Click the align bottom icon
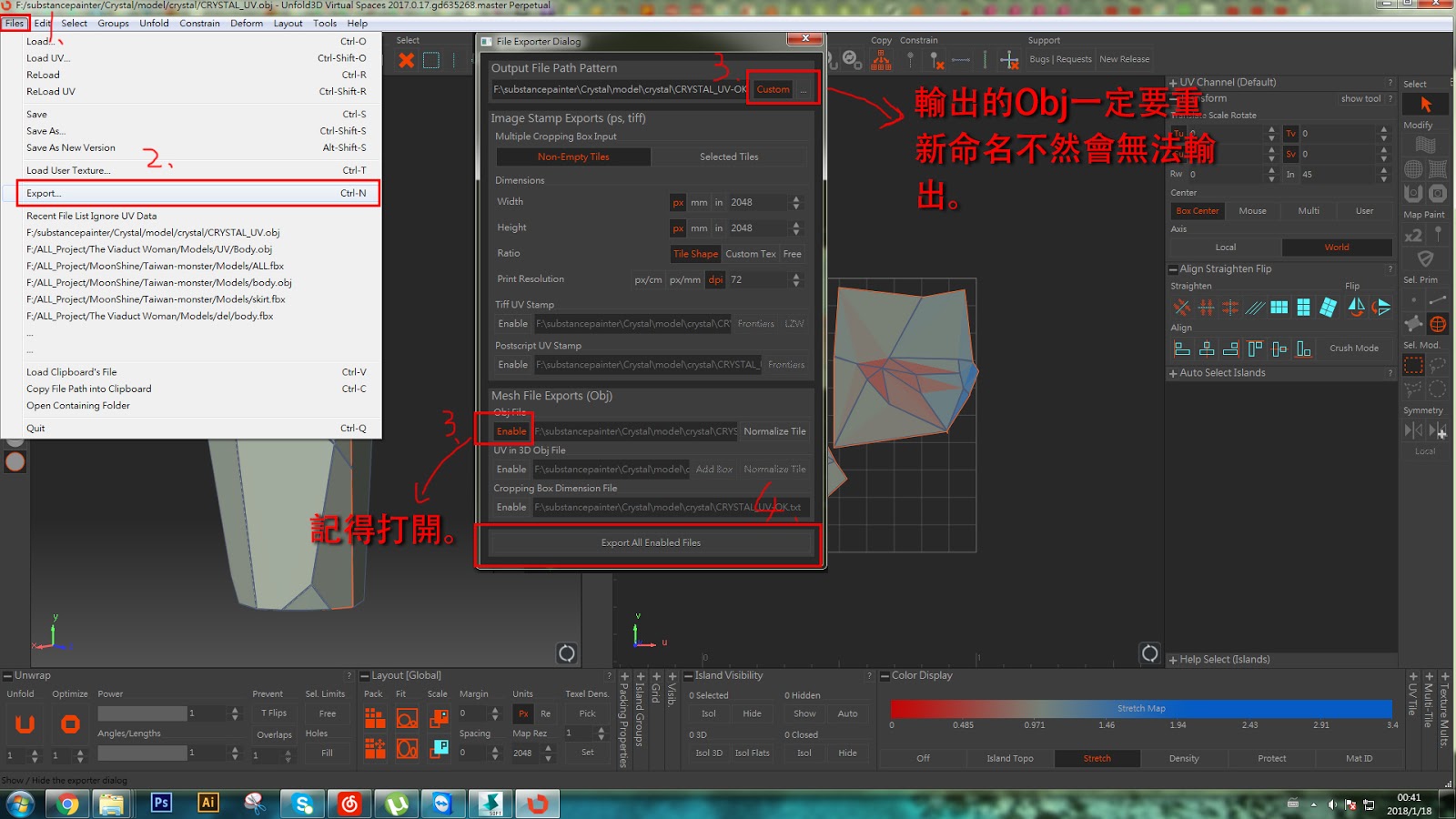1456x819 pixels. (x=1304, y=349)
